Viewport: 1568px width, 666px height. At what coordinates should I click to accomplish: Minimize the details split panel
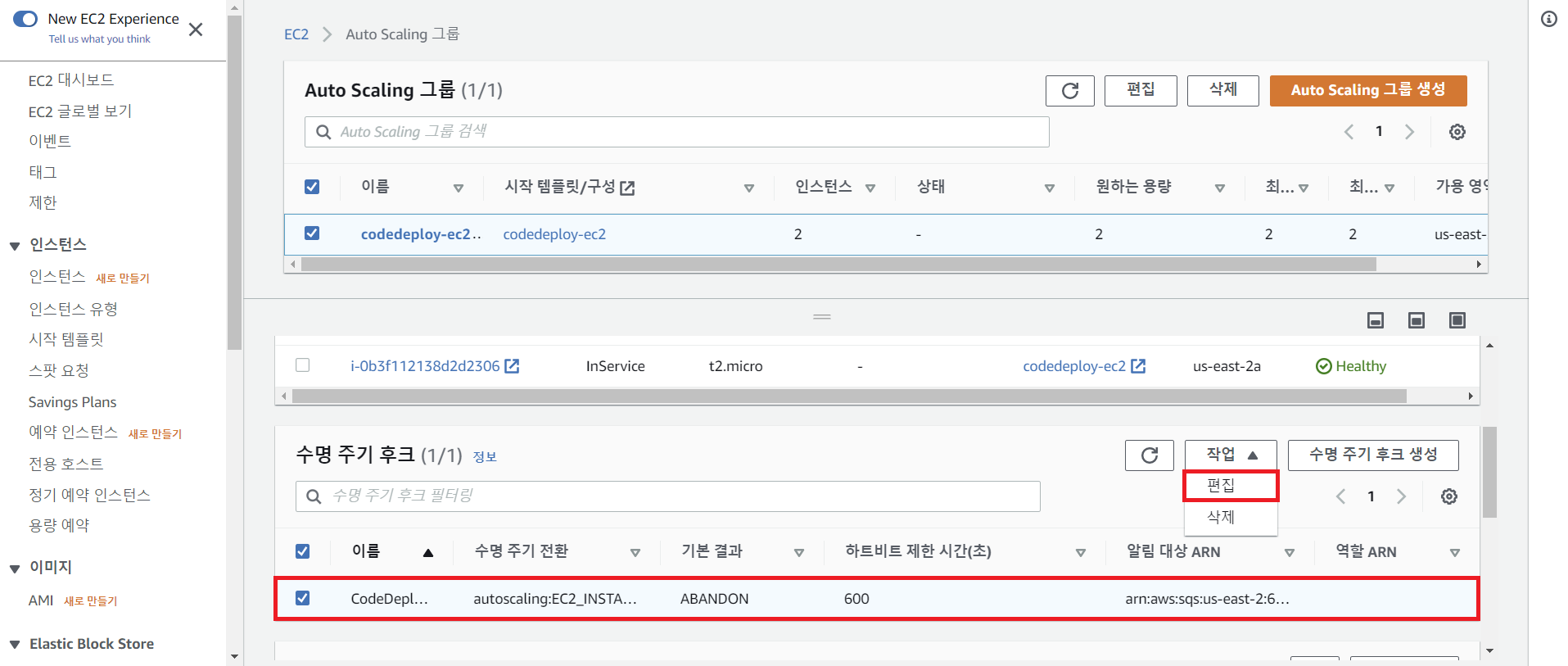[x=1376, y=320]
